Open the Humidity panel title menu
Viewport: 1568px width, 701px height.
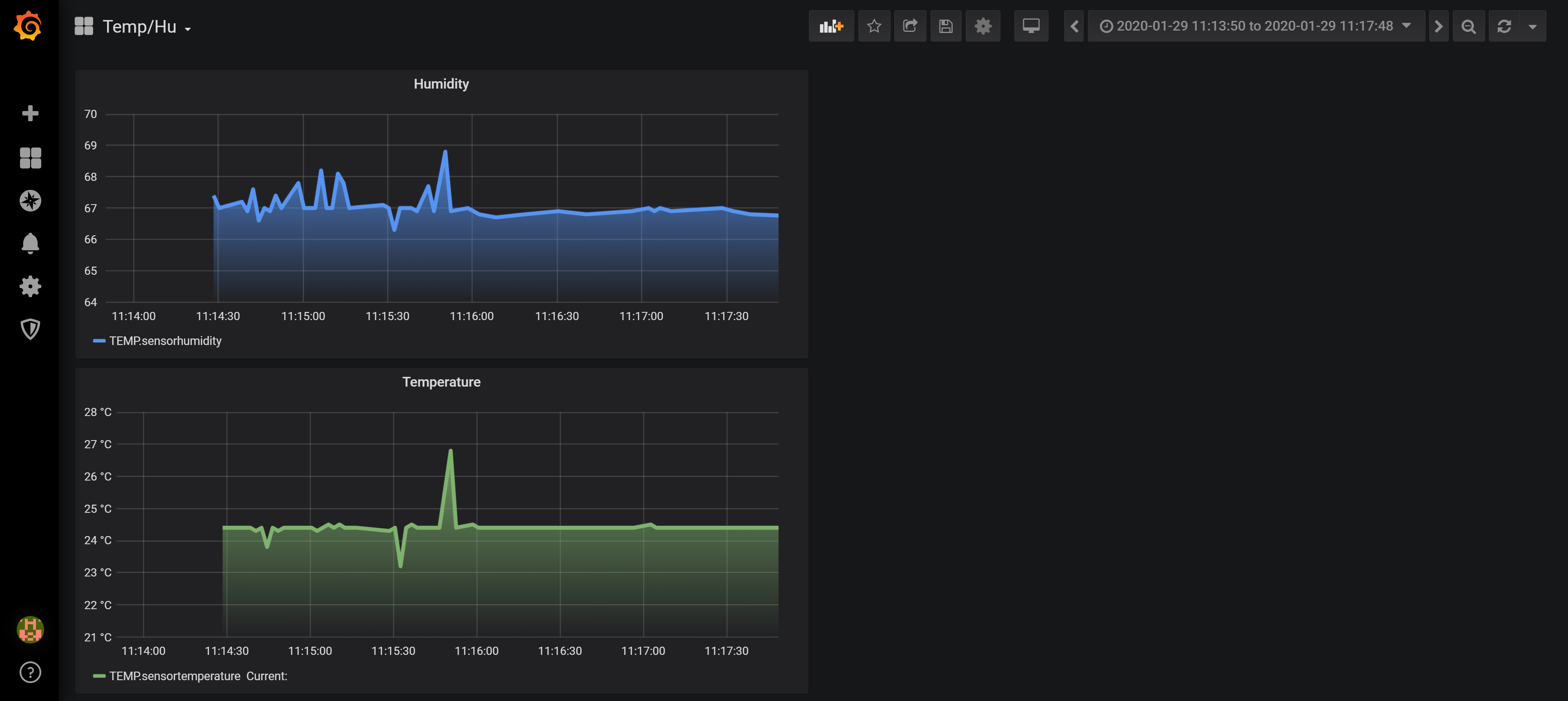441,84
